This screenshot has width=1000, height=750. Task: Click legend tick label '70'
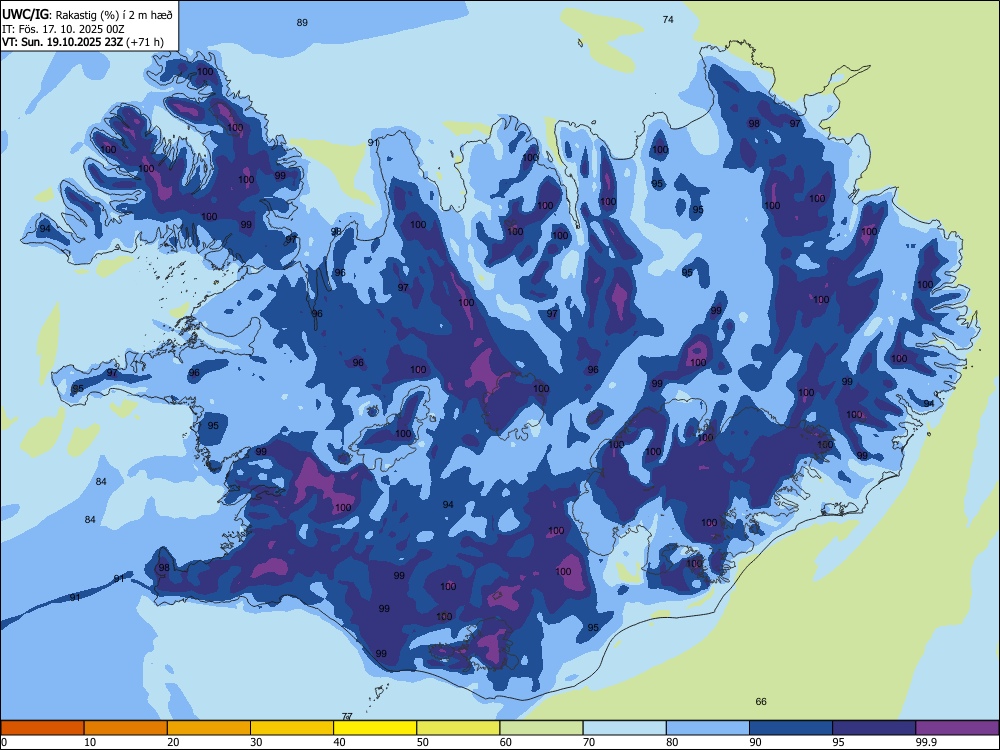point(589,742)
